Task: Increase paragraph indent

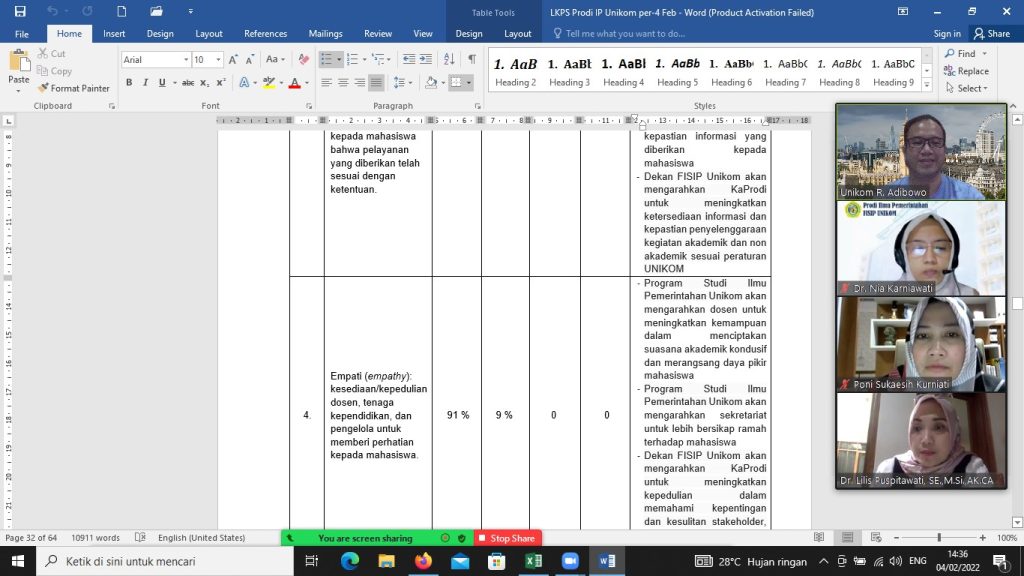Action: [x=426, y=59]
